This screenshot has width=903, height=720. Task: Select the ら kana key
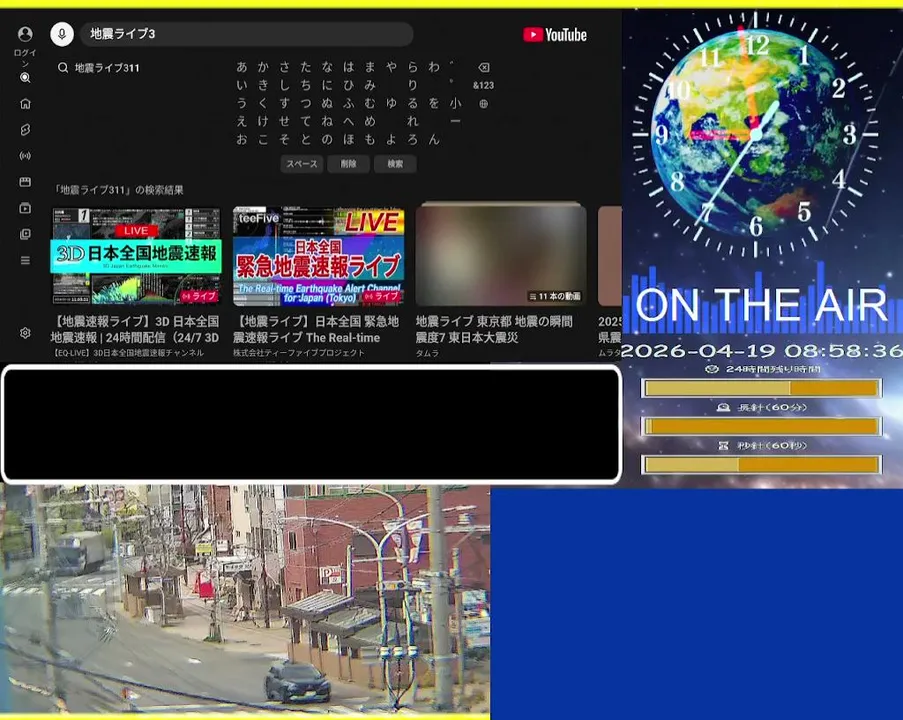tap(412, 67)
